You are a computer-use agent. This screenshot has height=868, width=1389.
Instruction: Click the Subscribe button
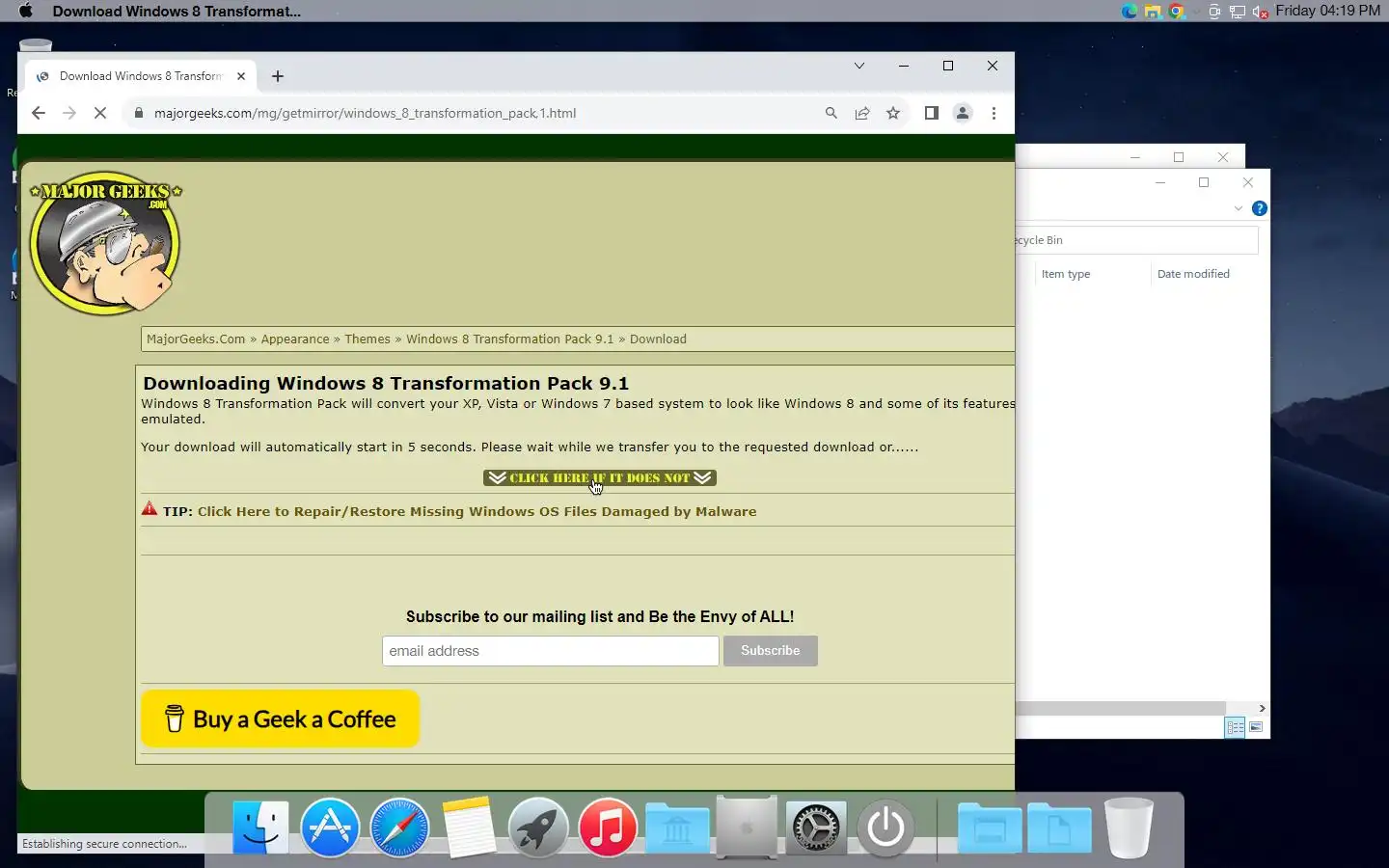pos(771,651)
